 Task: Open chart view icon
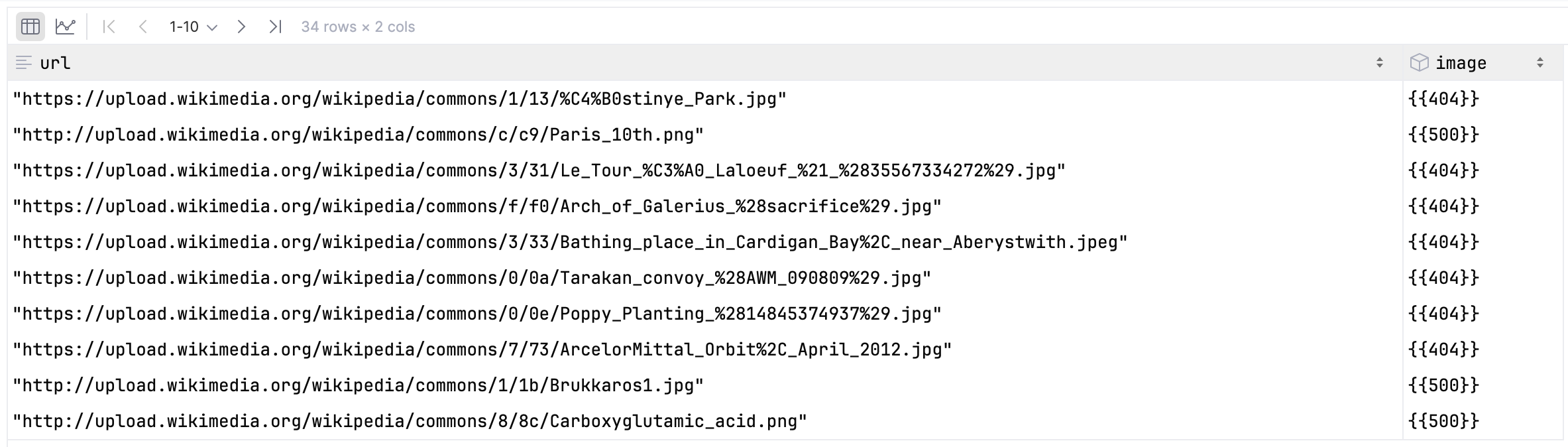pyautogui.click(x=65, y=27)
